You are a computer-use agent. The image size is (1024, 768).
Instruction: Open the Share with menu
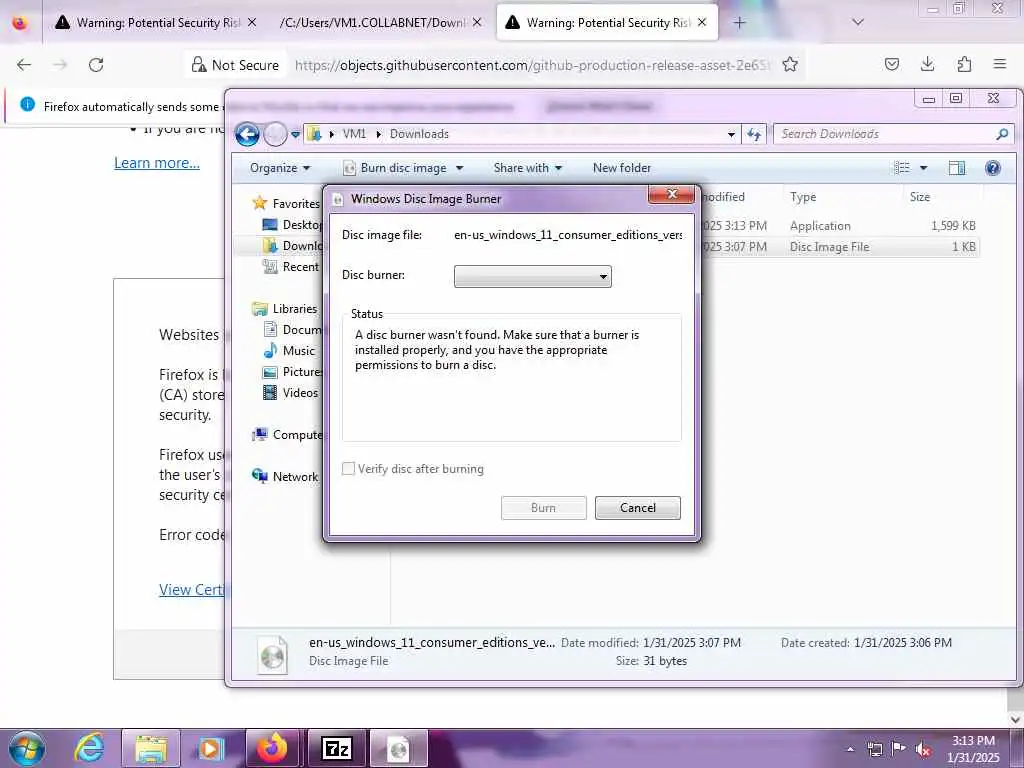click(x=528, y=168)
